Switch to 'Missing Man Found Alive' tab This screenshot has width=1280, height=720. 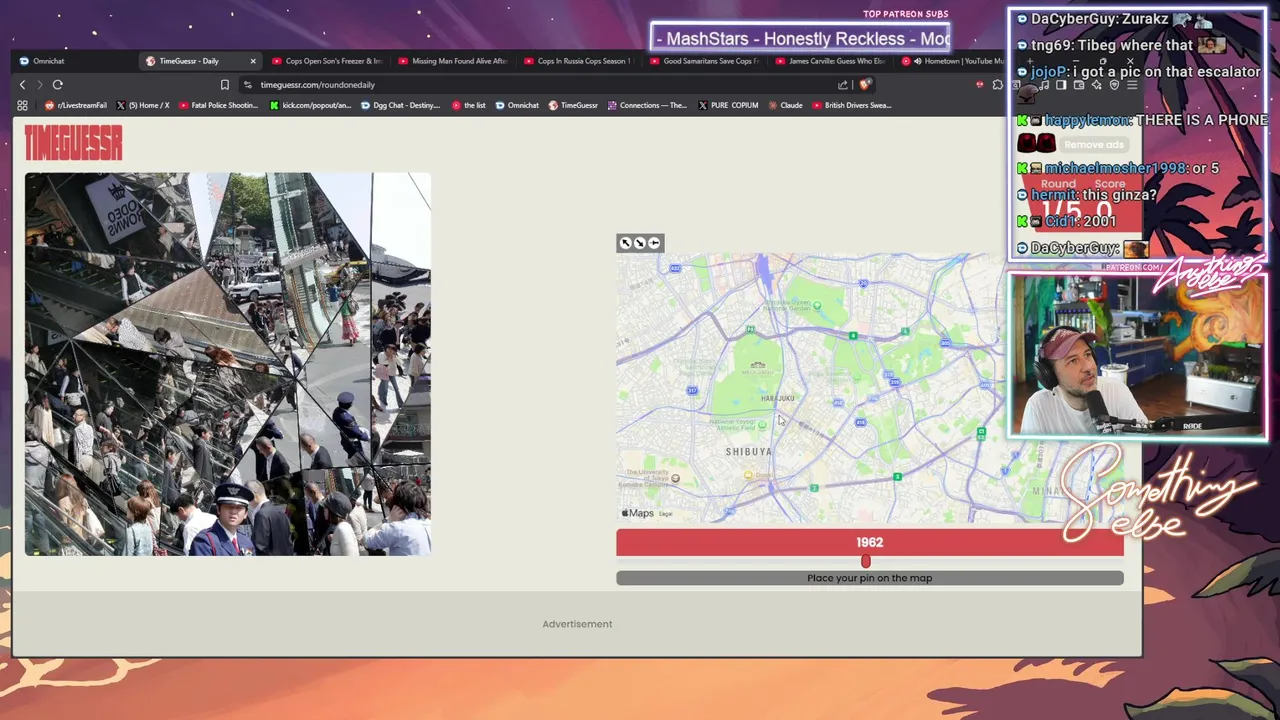click(452, 61)
